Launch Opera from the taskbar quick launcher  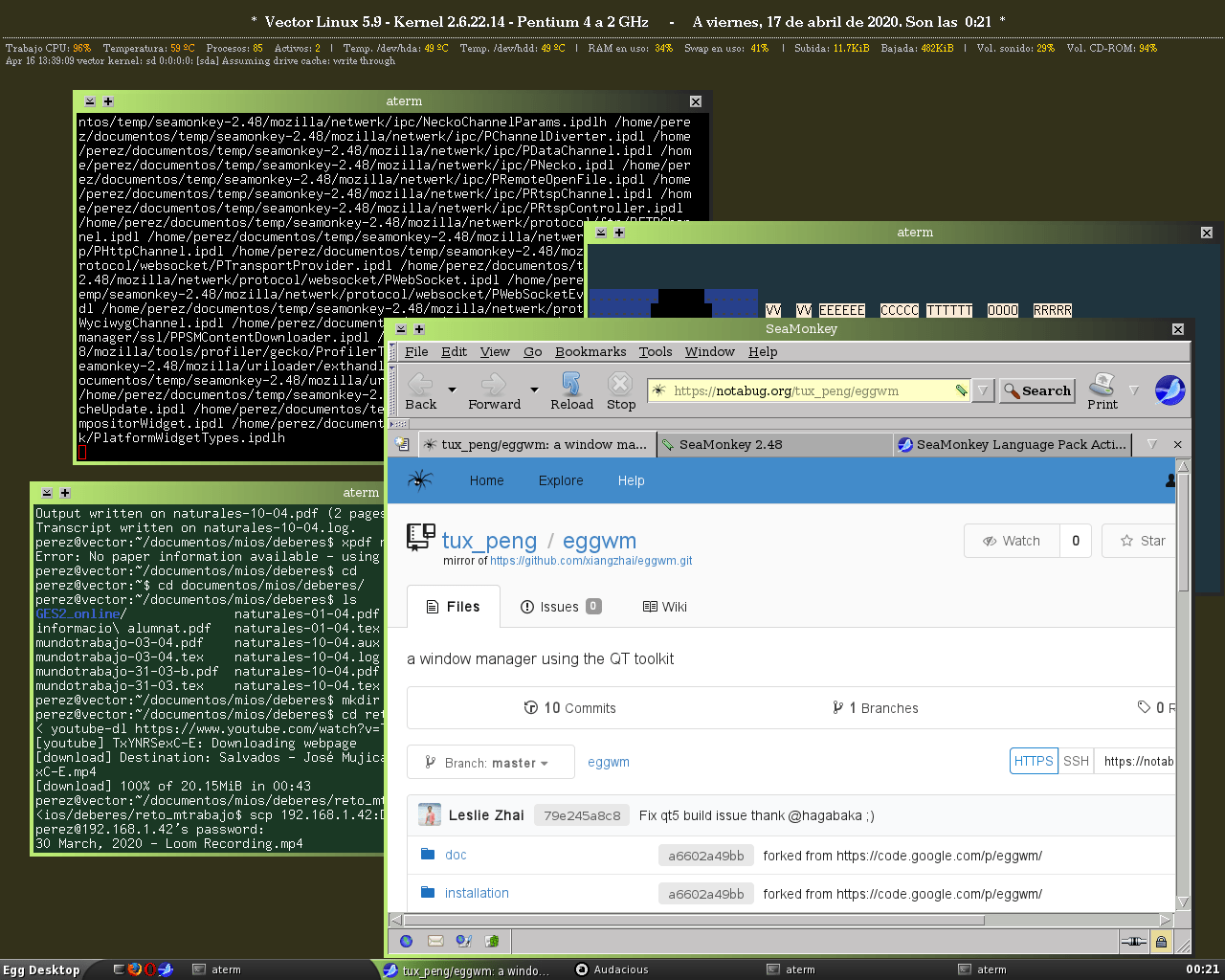tap(150, 969)
